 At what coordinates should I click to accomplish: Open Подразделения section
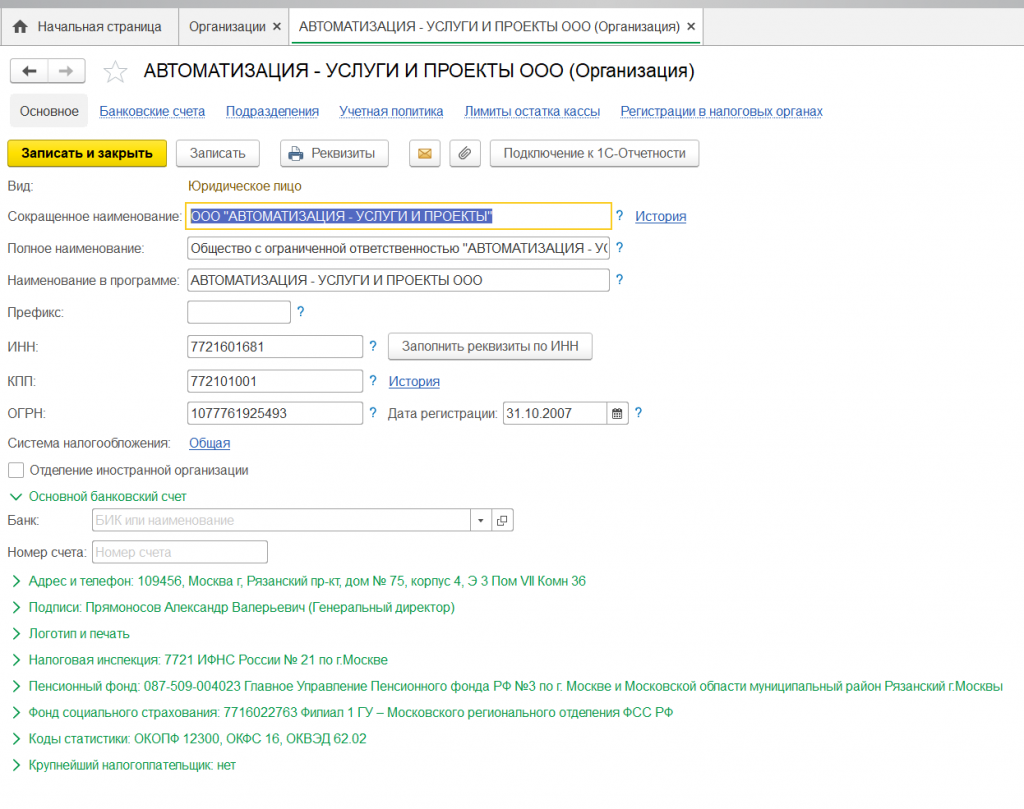click(272, 112)
